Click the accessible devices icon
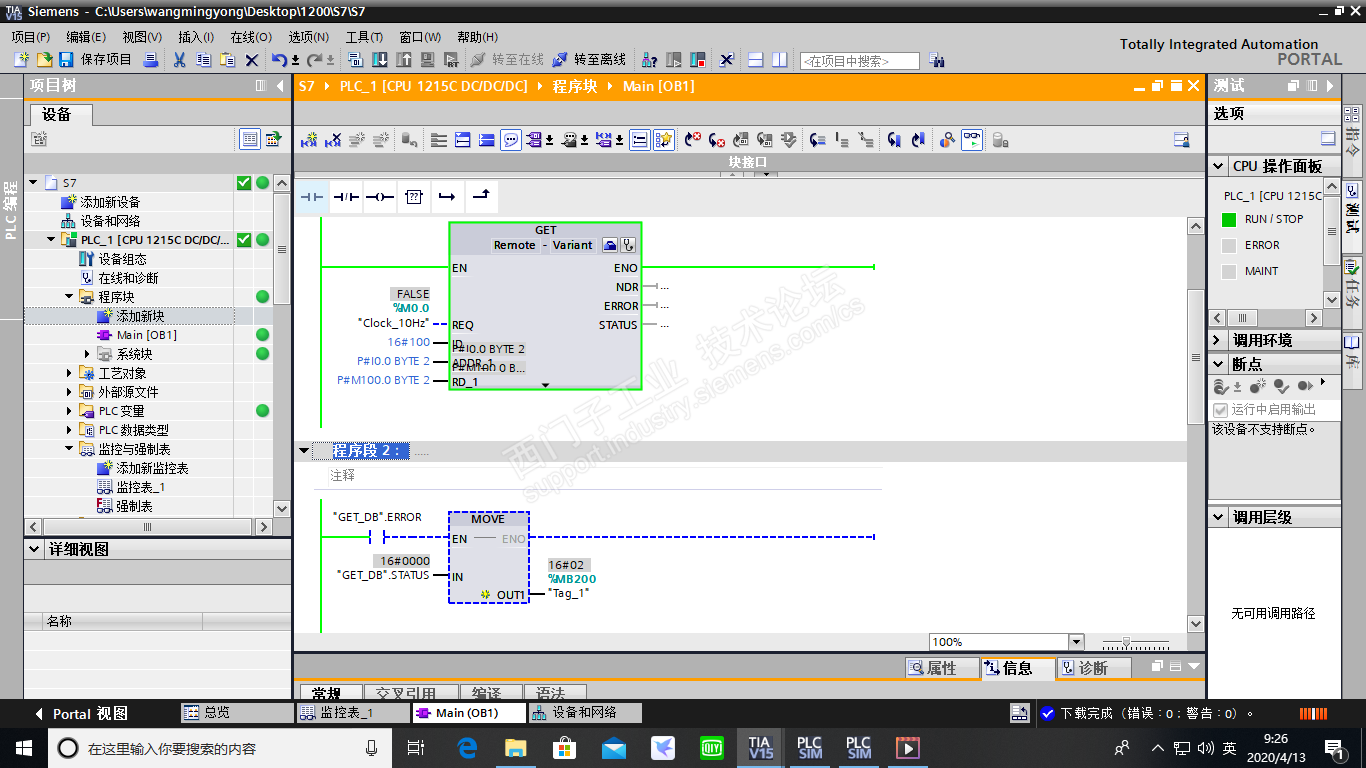Viewport: 1366px width, 768px height. tap(649, 60)
